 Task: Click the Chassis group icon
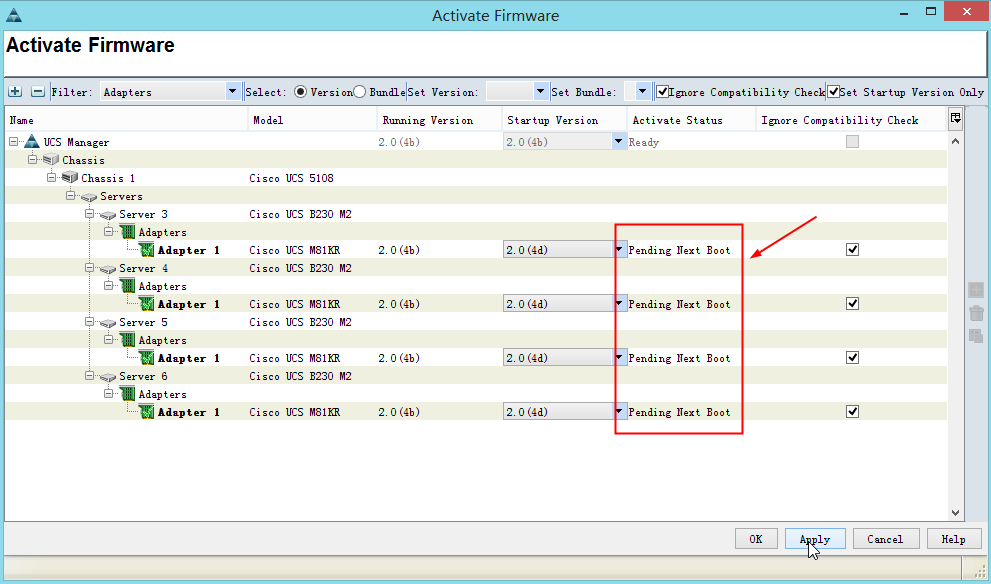(x=51, y=160)
